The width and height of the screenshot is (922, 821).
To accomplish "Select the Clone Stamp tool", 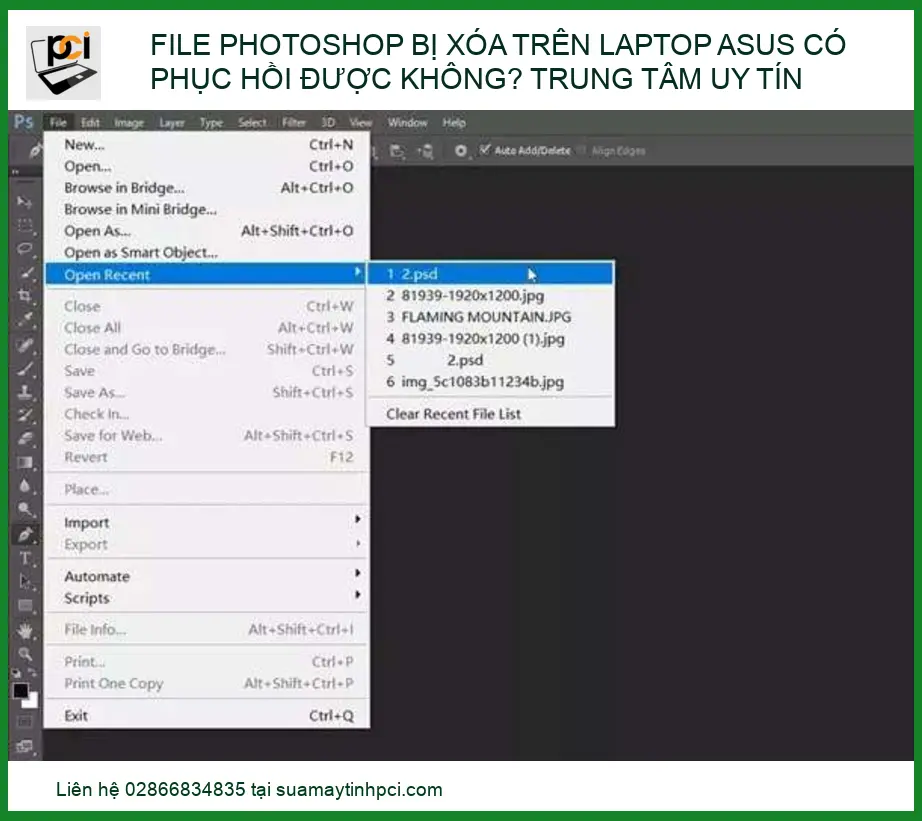I will click(25, 390).
